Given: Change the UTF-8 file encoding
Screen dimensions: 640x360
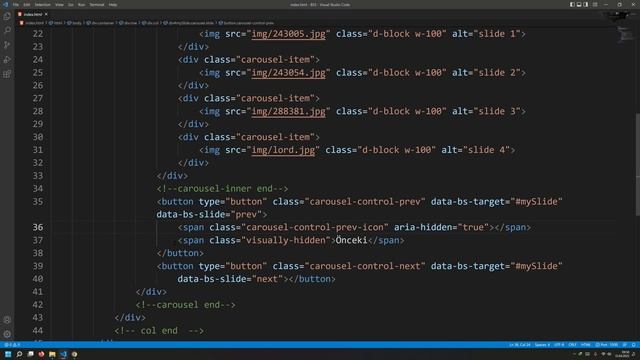Looking at the screenshot, I should pos(559,345).
